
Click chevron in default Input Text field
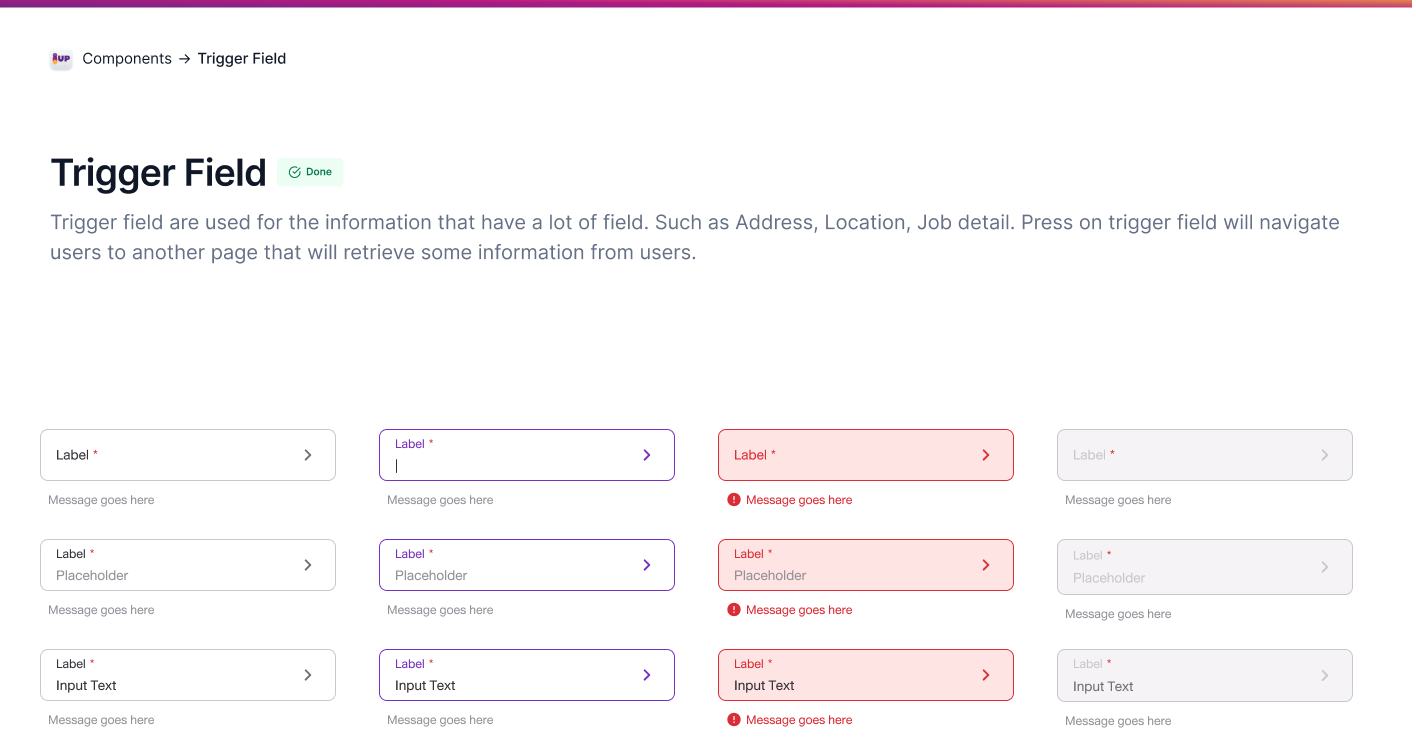pos(308,675)
